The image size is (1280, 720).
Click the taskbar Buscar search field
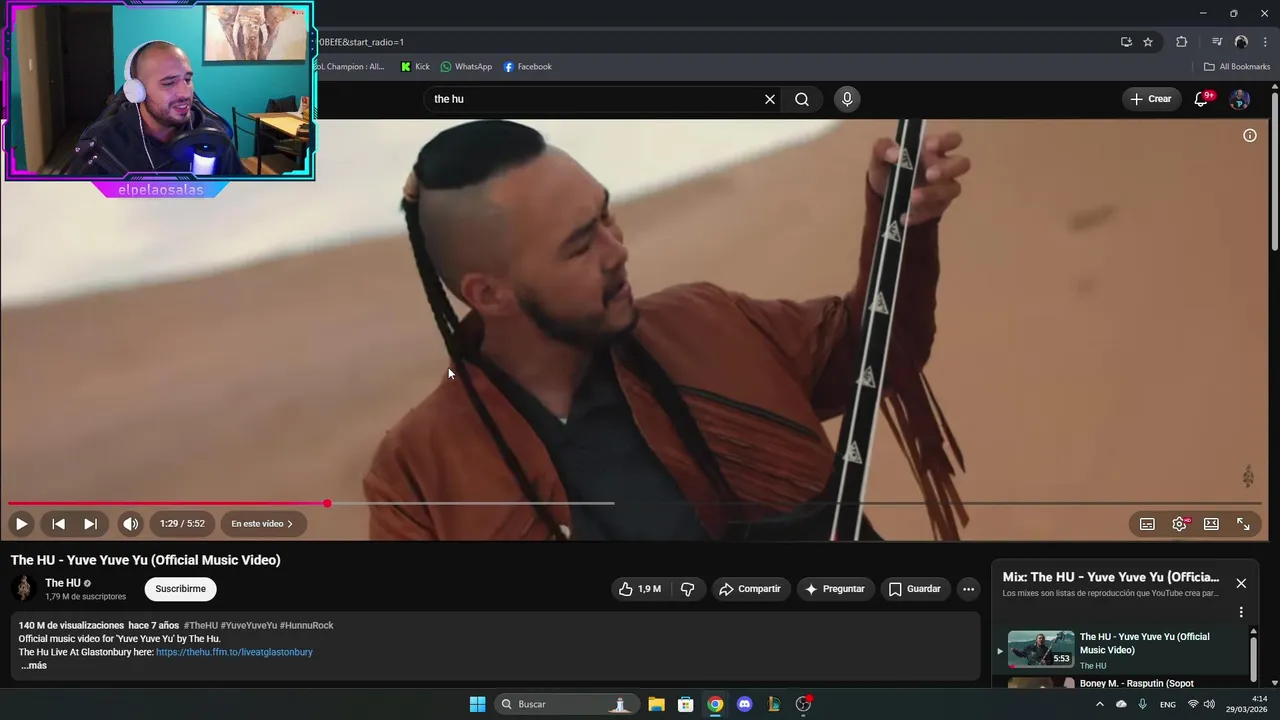(x=566, y=704)
